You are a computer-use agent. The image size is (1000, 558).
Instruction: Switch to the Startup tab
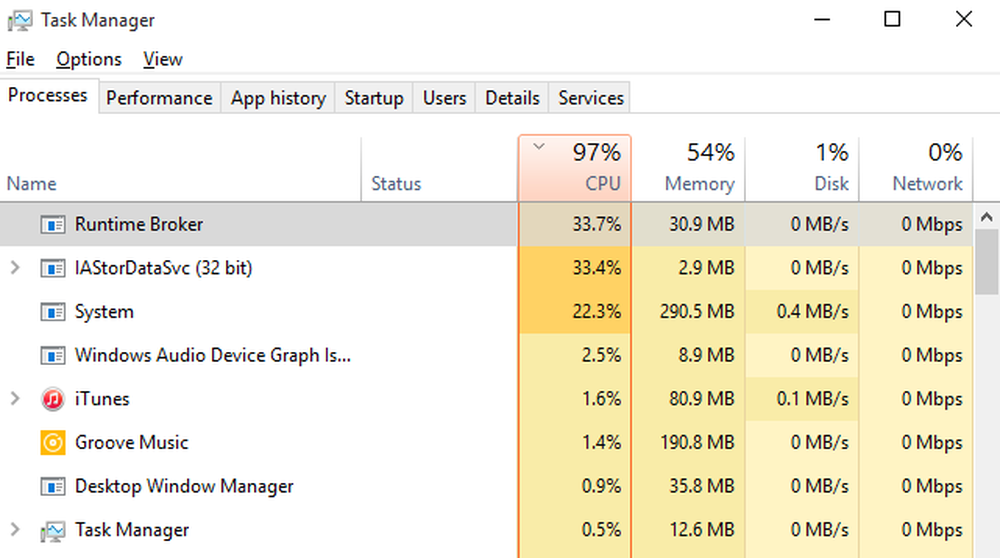click(374, 98)
